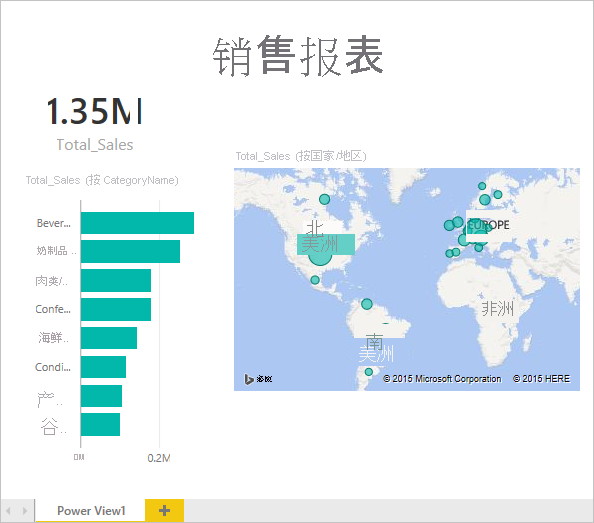Viewport: 594px width, 523px height.
Task: Click the © 2015 Microsoft Corporation text
Action: (442, 379)
